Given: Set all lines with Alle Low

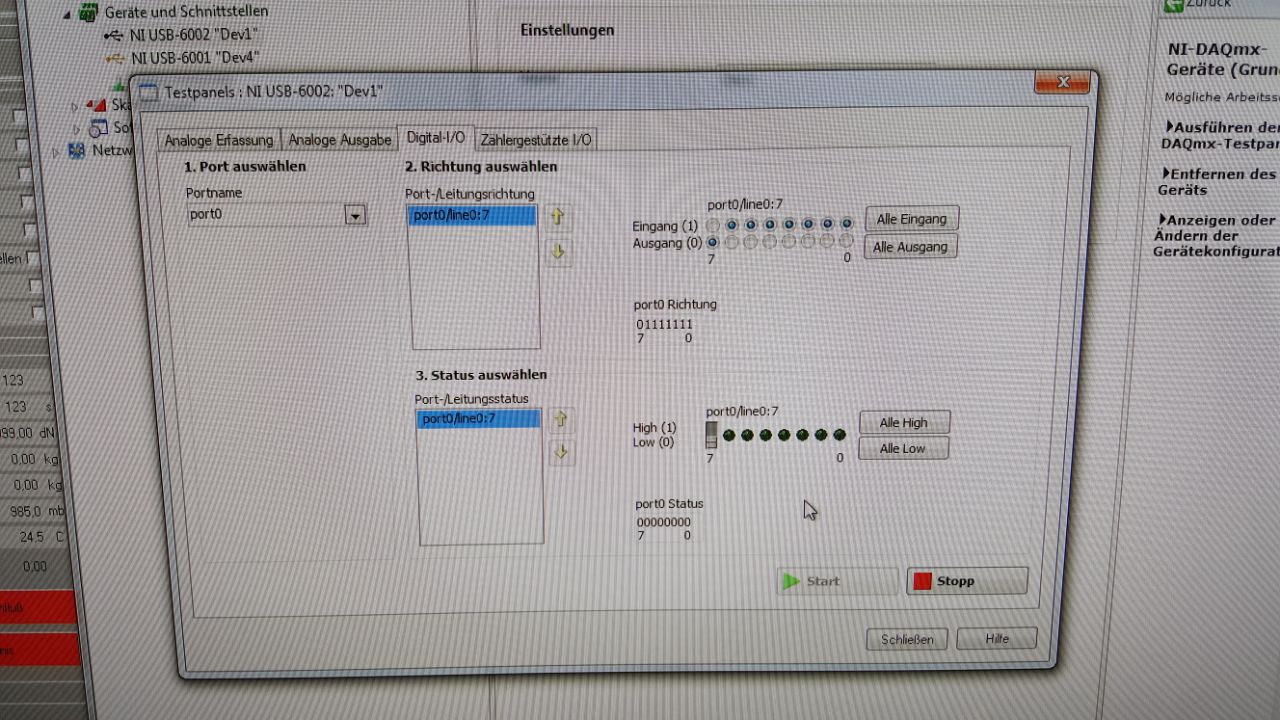Looking at the screenshot, I should tap(903, 449).
